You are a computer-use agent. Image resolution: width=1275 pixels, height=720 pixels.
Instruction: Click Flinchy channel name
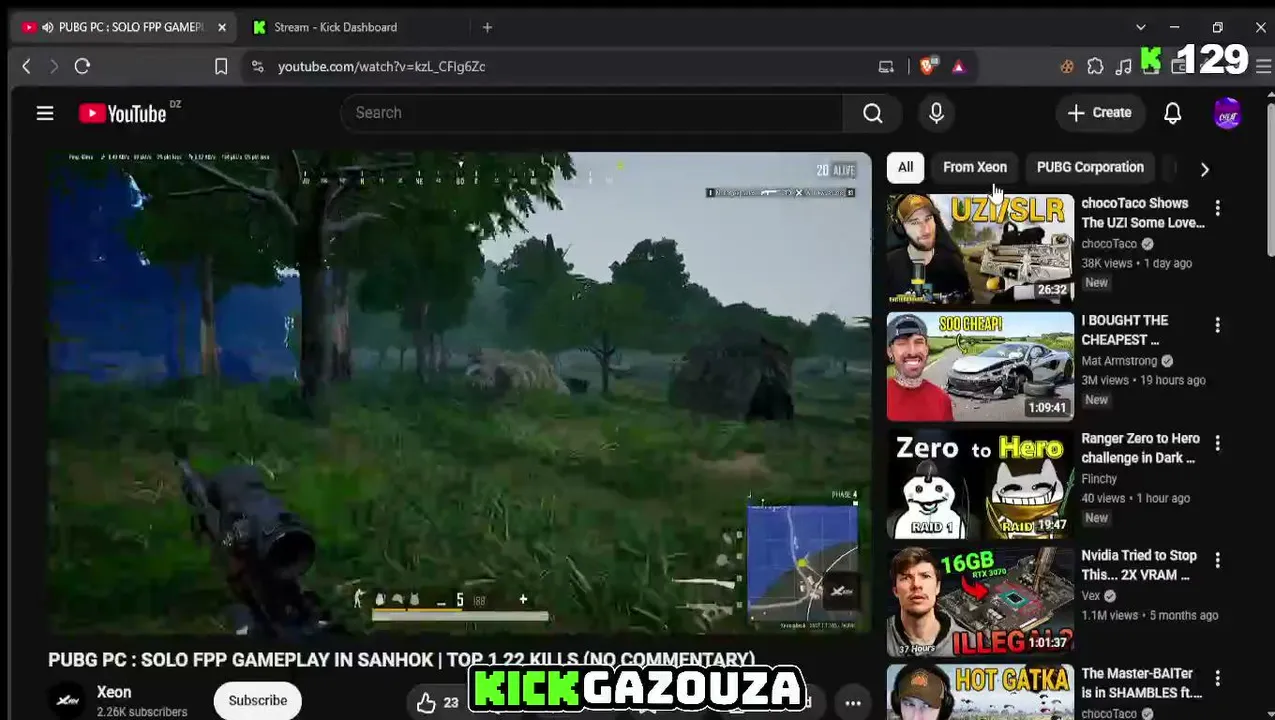(x=1099, y=479)
